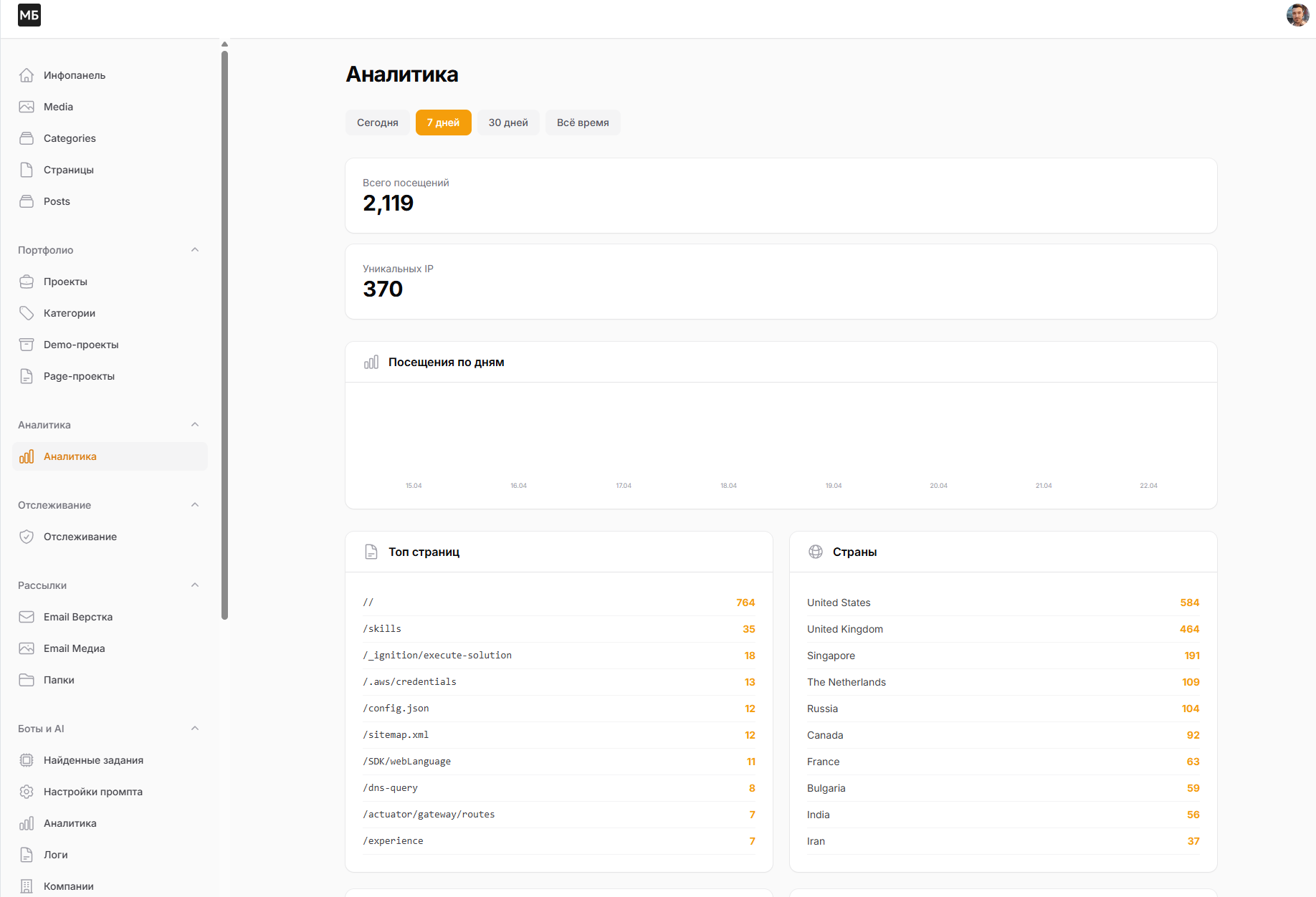Viewport: 1316px width, 897px height.
Task: Click the Отслеживание shield icon
Action: pos(27,537)
